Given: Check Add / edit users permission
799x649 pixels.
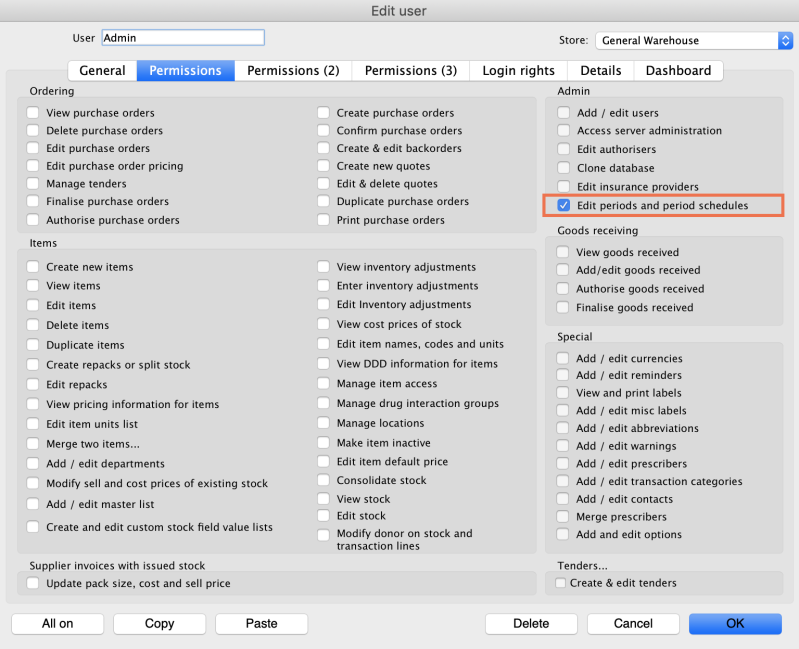Looking at the screenshot, I should point(563,113).
